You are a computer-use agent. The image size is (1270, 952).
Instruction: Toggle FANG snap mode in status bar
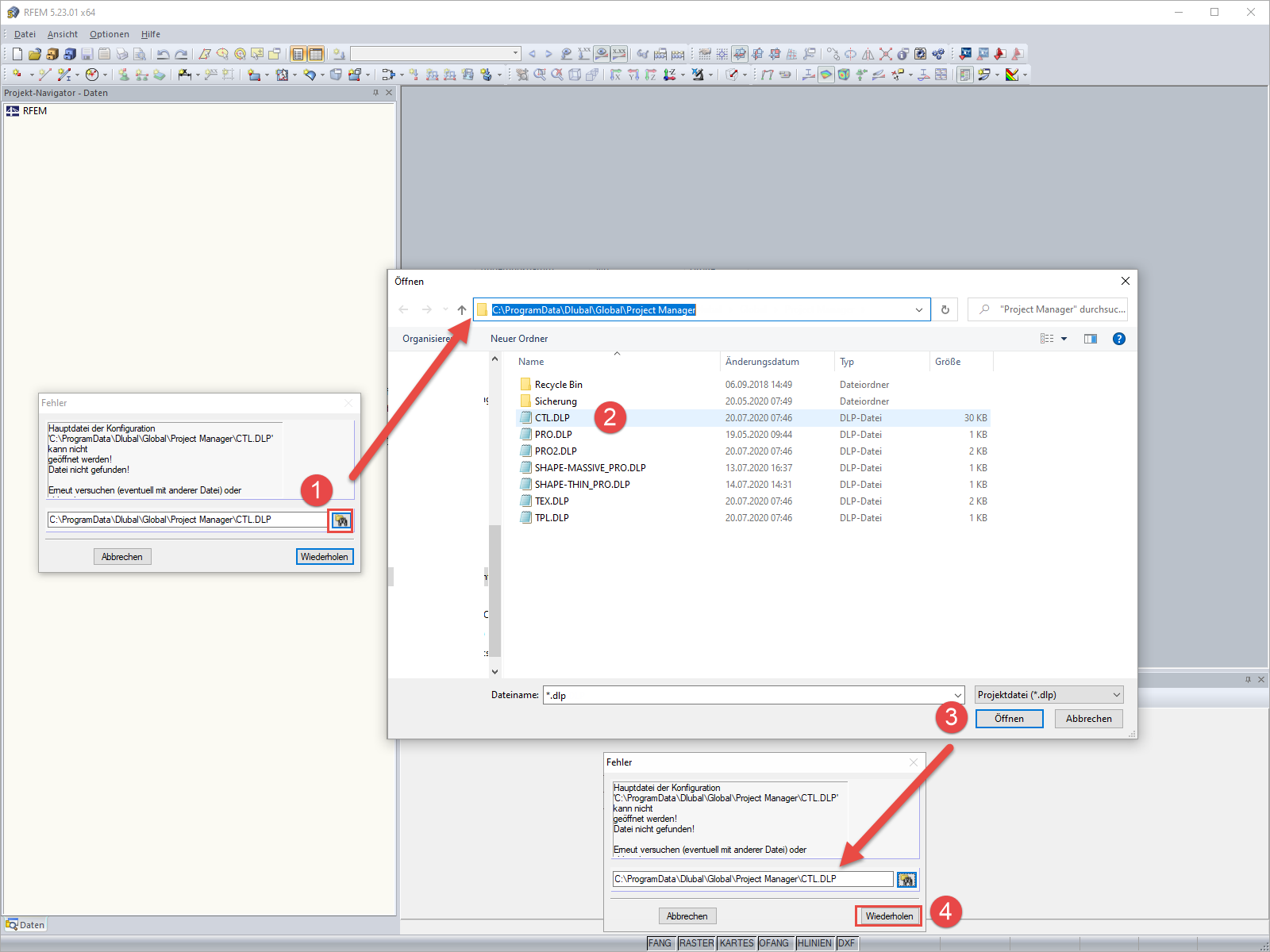click(x=660, y=943)
